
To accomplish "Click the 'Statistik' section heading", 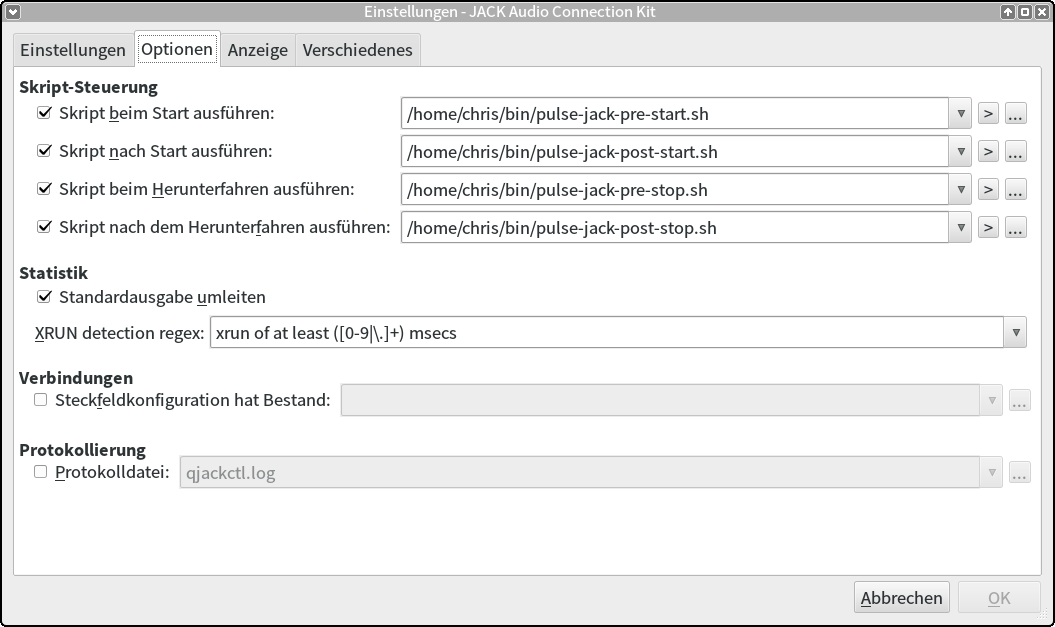I will [x=53, y=272].
